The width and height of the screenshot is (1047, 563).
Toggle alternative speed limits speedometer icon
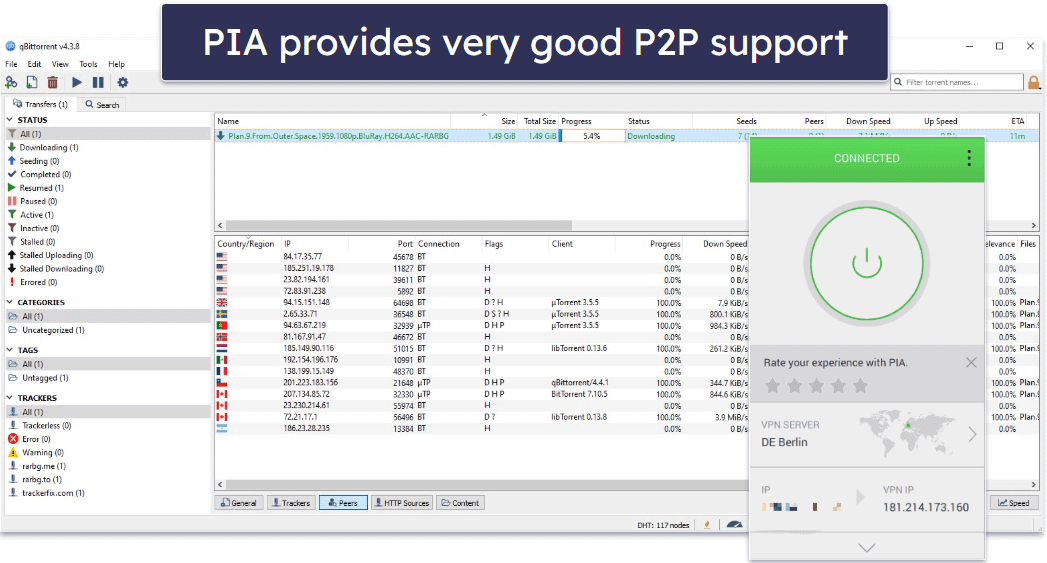point(735,525)
